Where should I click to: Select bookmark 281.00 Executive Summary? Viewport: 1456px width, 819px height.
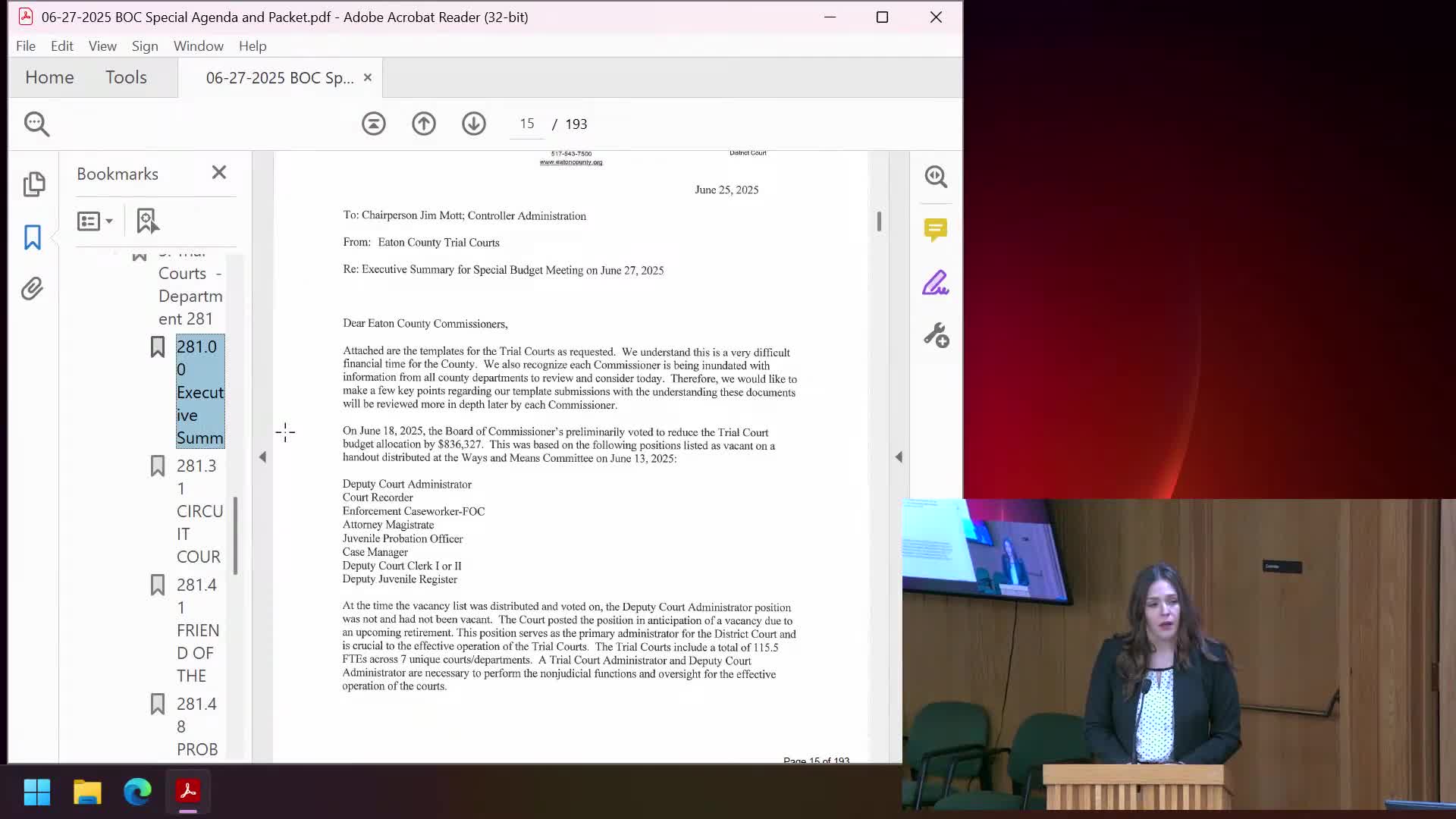[200, 392]
